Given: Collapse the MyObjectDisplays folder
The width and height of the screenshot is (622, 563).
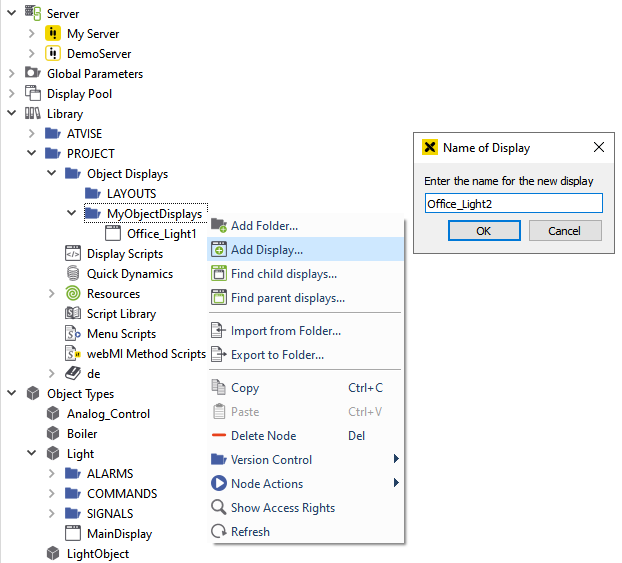Looking at the screenshot, I should point(71,214).
